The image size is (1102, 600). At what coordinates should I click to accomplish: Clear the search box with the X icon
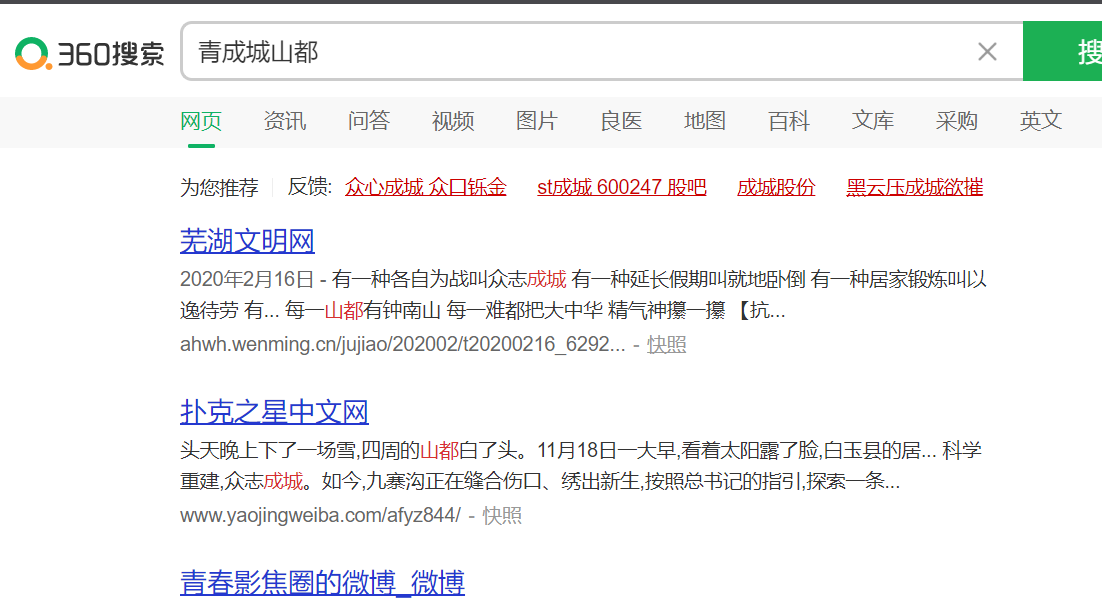[987, 51]
